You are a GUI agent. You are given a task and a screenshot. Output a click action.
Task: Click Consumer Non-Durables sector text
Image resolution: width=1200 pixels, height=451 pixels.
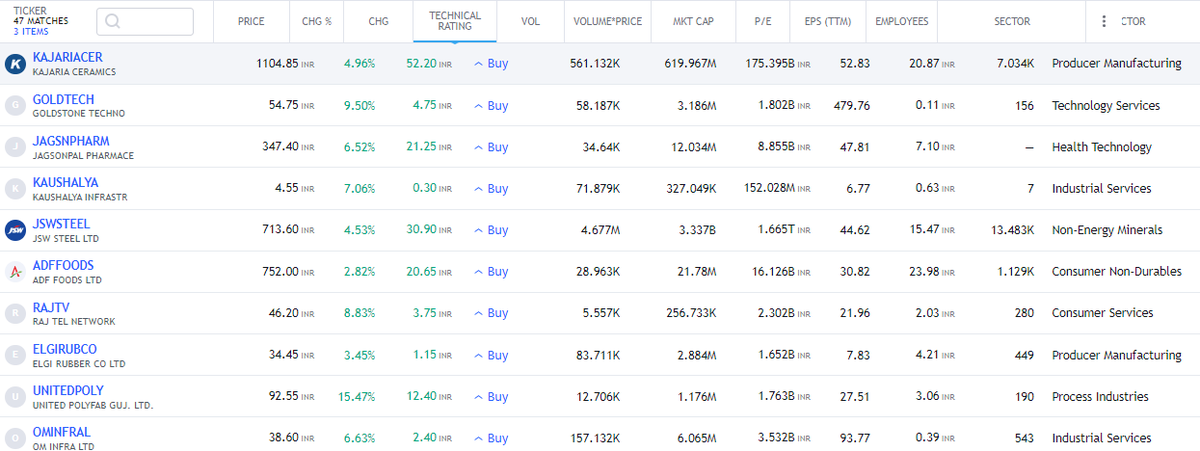click(x=1116, y=271)
